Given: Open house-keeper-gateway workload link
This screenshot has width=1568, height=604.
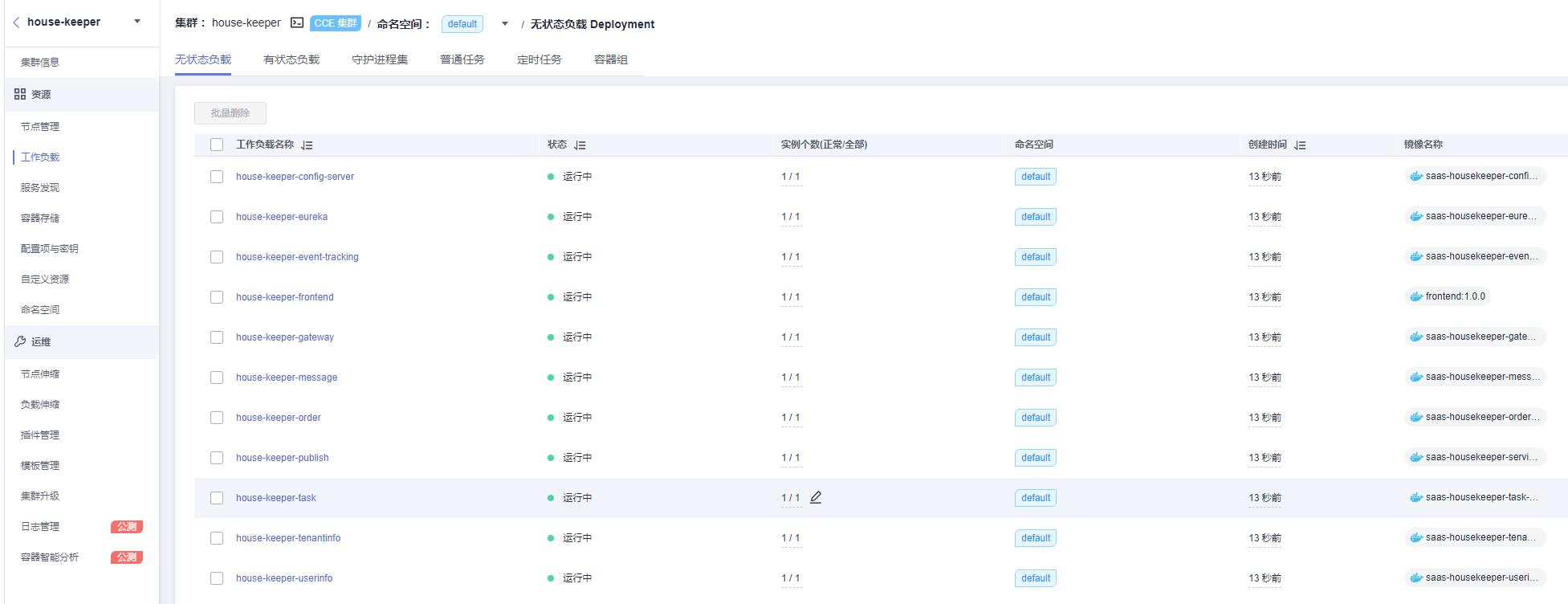Looking at the screenshot, I should point(285,337).
